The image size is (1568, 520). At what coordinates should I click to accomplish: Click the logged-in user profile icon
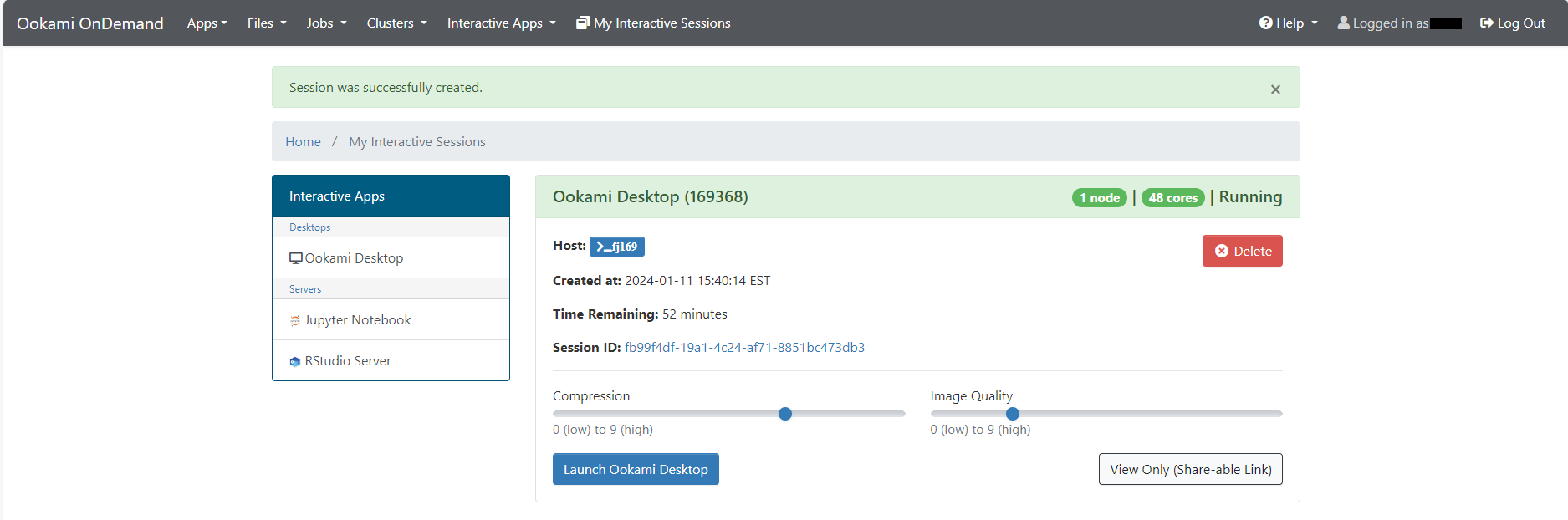click(1343, 23)
